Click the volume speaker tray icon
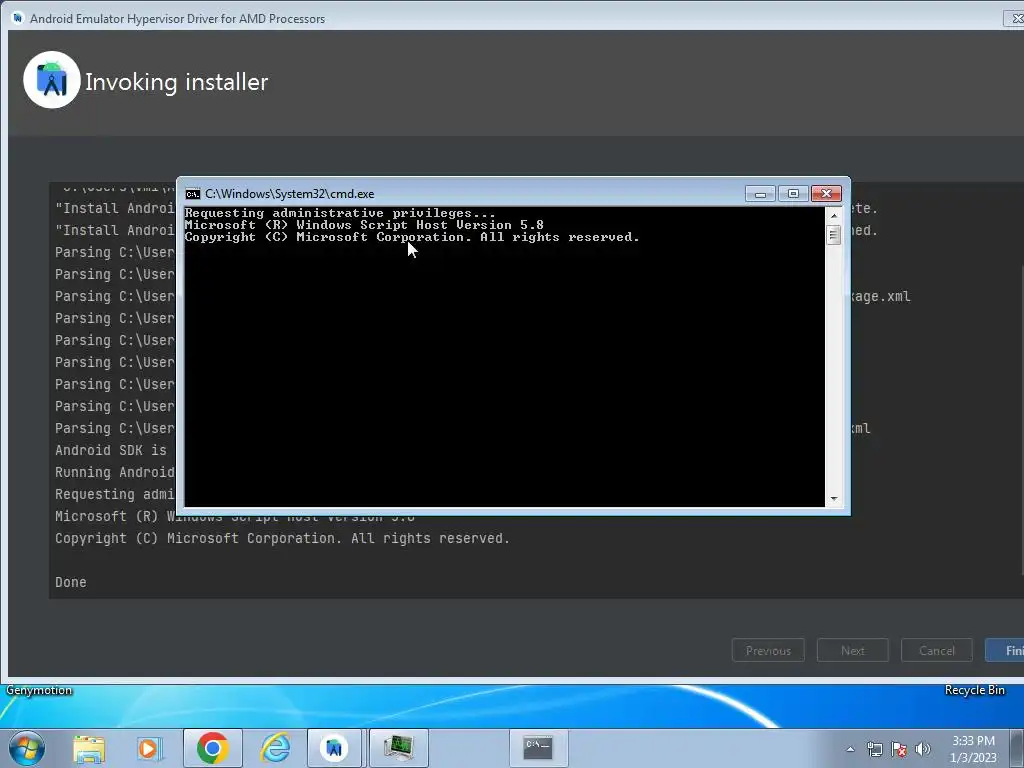The height and width of the screenshot is (768, 1024). coord(923,749)
